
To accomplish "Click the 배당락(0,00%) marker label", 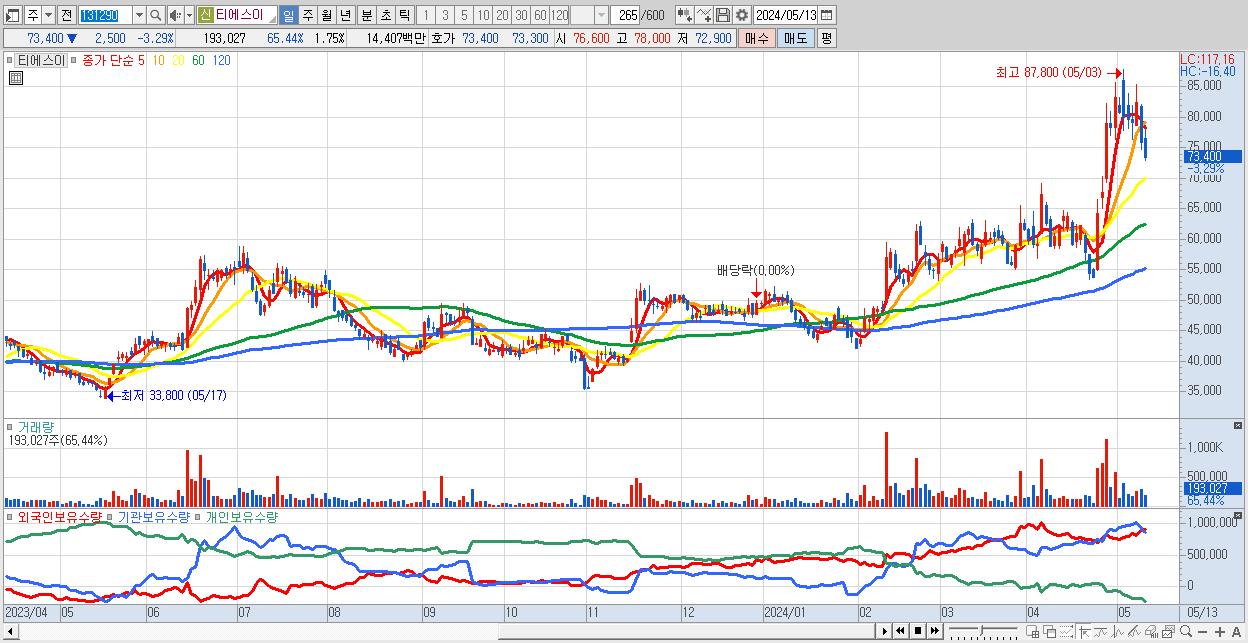I will point(756,270).
